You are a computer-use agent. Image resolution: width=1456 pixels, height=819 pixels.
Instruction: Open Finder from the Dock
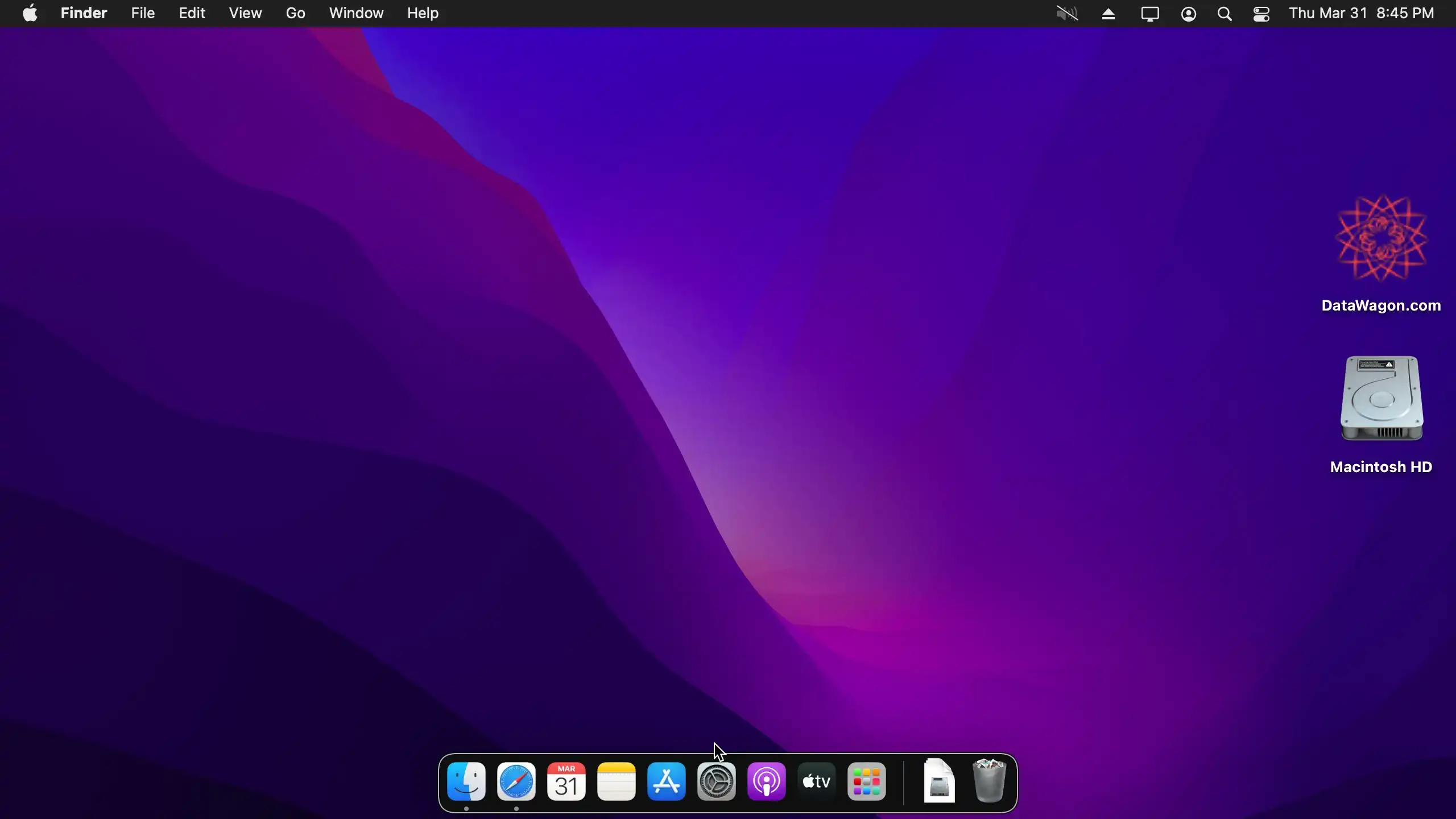[x=466, y=781]
